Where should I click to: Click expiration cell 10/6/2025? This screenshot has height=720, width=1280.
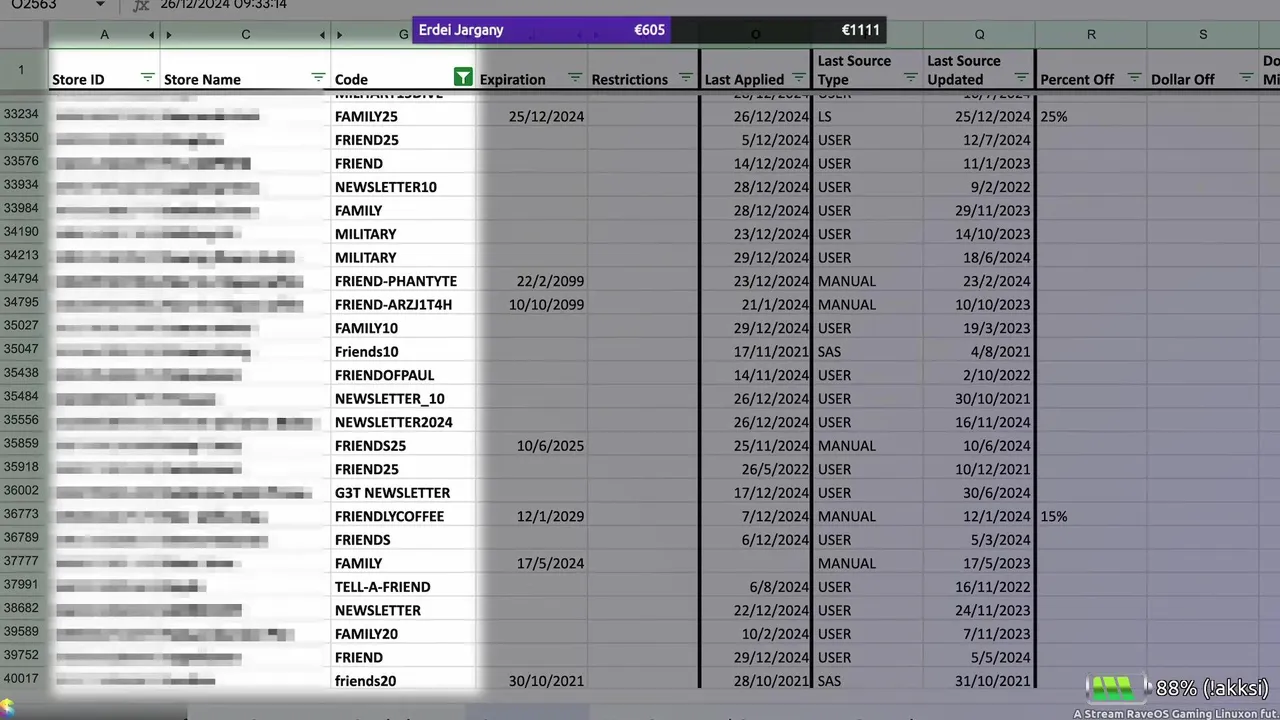point(532,445)
